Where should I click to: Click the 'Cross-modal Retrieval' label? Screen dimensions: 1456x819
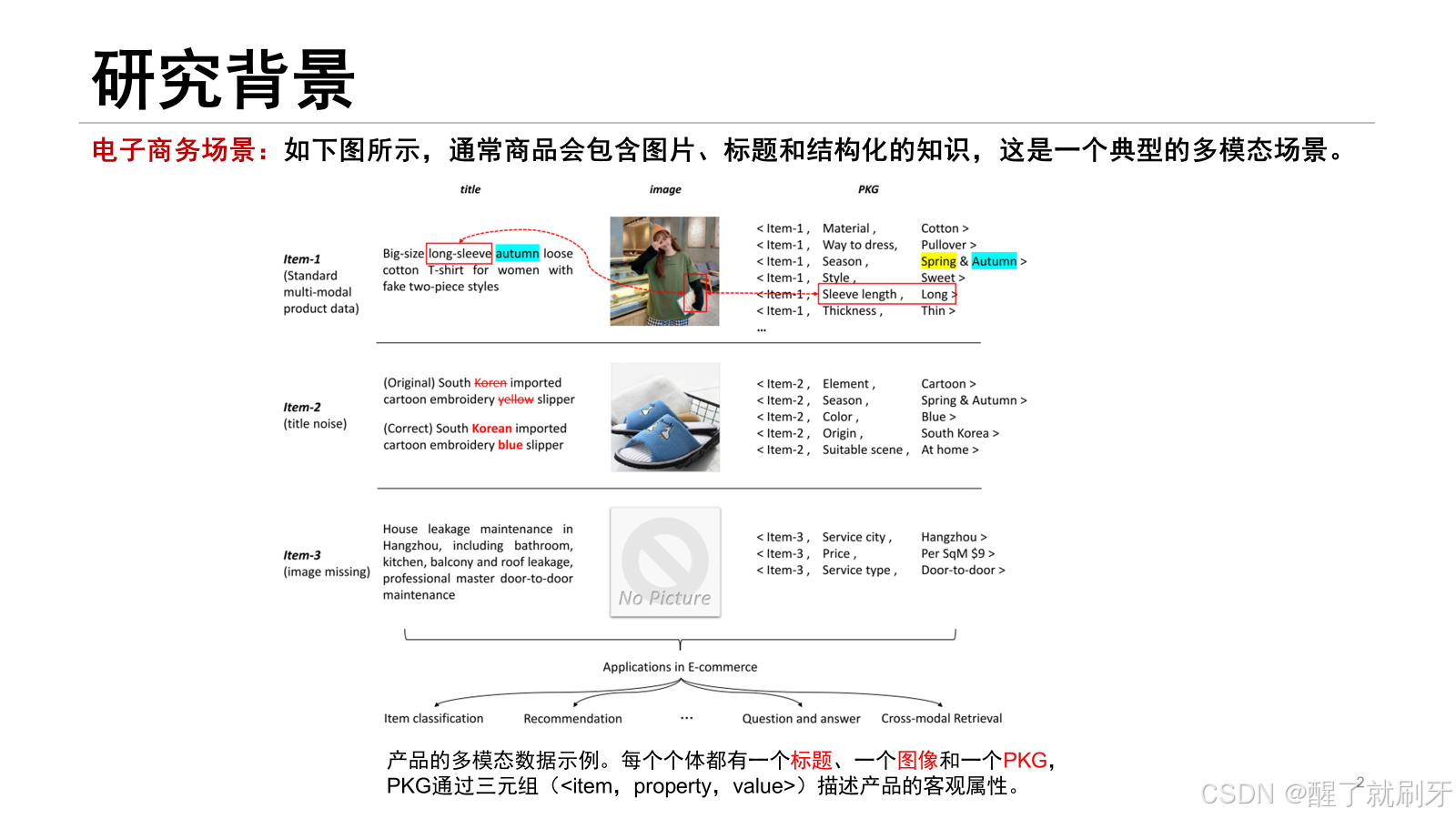(x=942, y=718)
